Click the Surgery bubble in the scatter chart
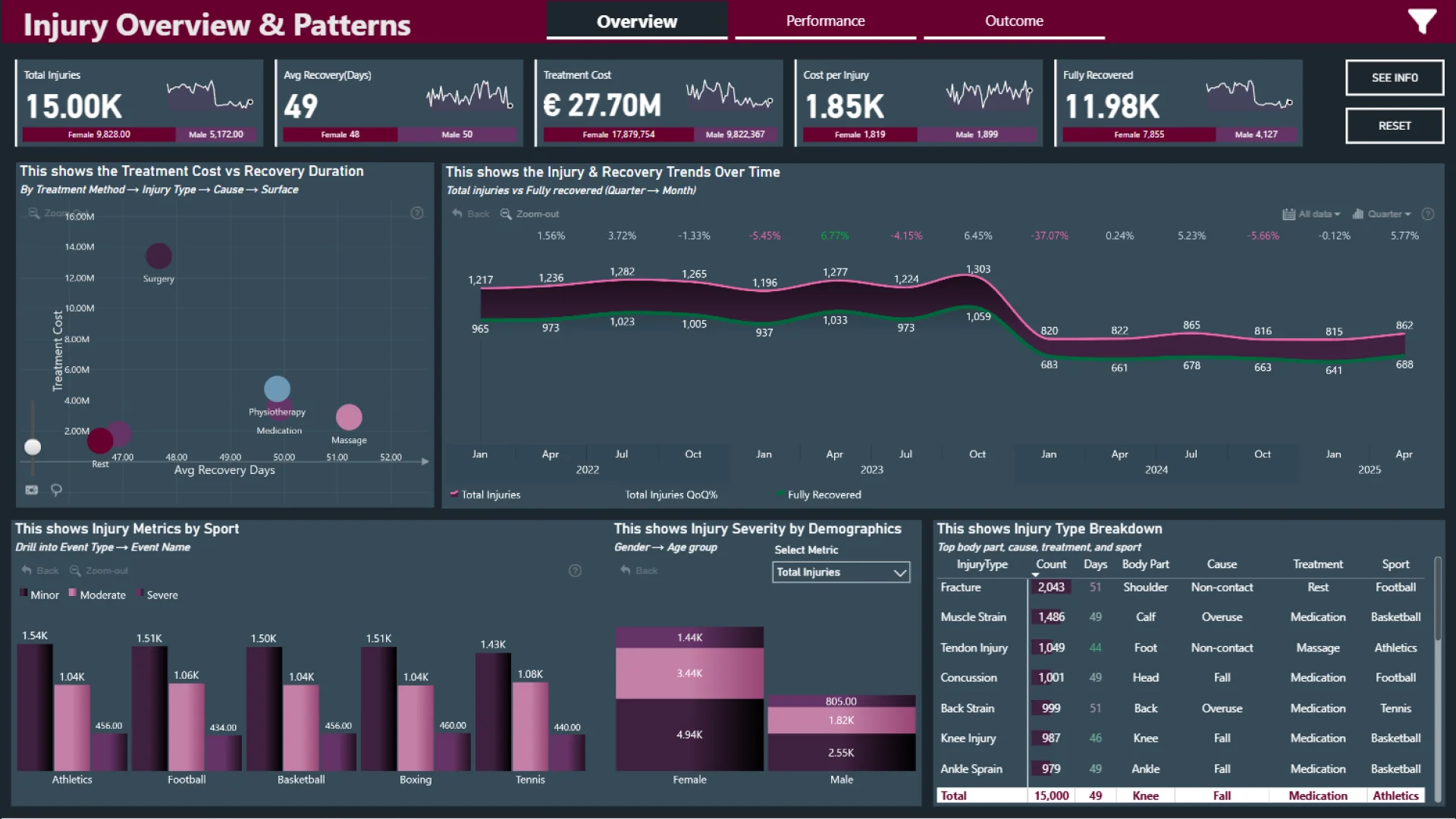Screen dimensions: 1456x819 click(x=158, y=256)
